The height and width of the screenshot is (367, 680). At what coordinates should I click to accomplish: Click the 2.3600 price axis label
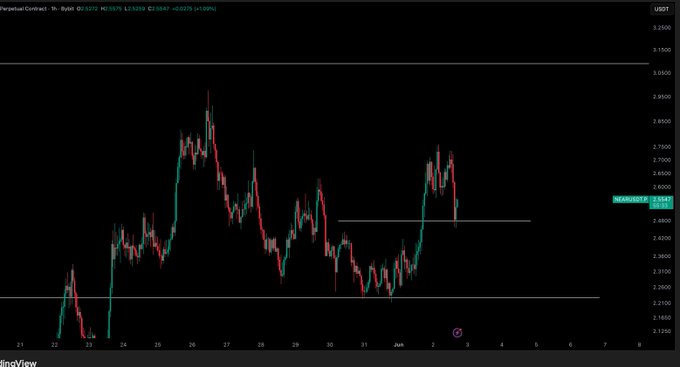[x=661, y=256]
